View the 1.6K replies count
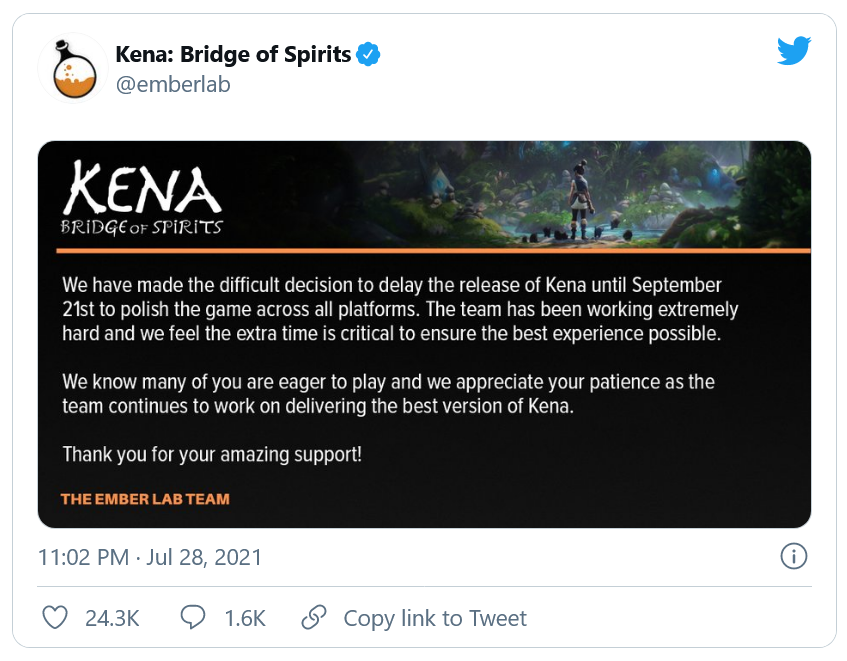847x661 pixels. (x=245, y=619)
